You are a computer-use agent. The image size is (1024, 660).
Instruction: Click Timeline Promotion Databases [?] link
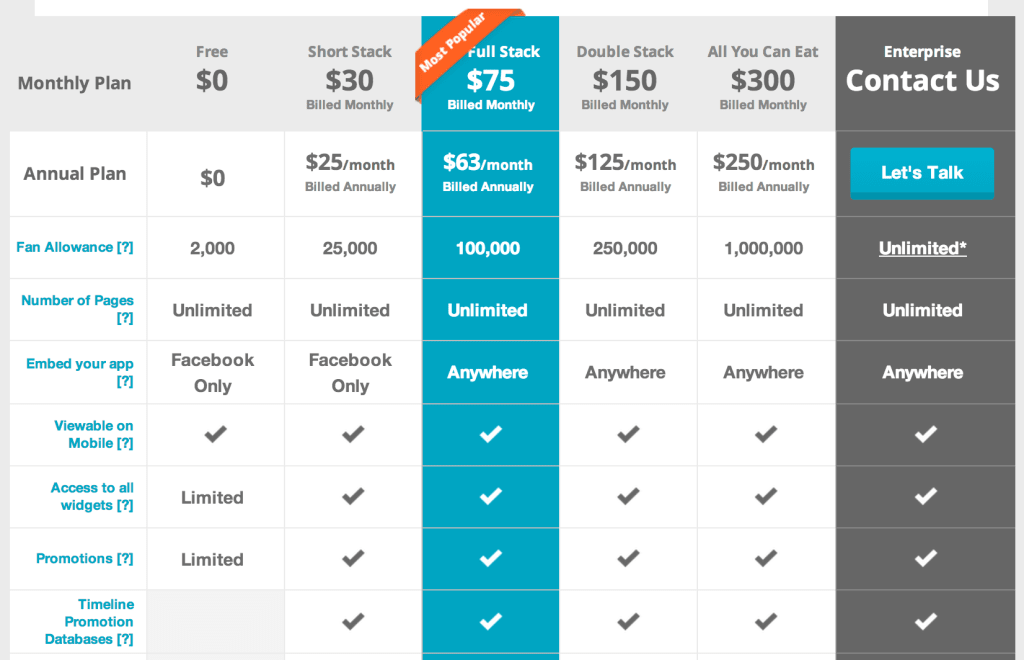coord(90,621)
